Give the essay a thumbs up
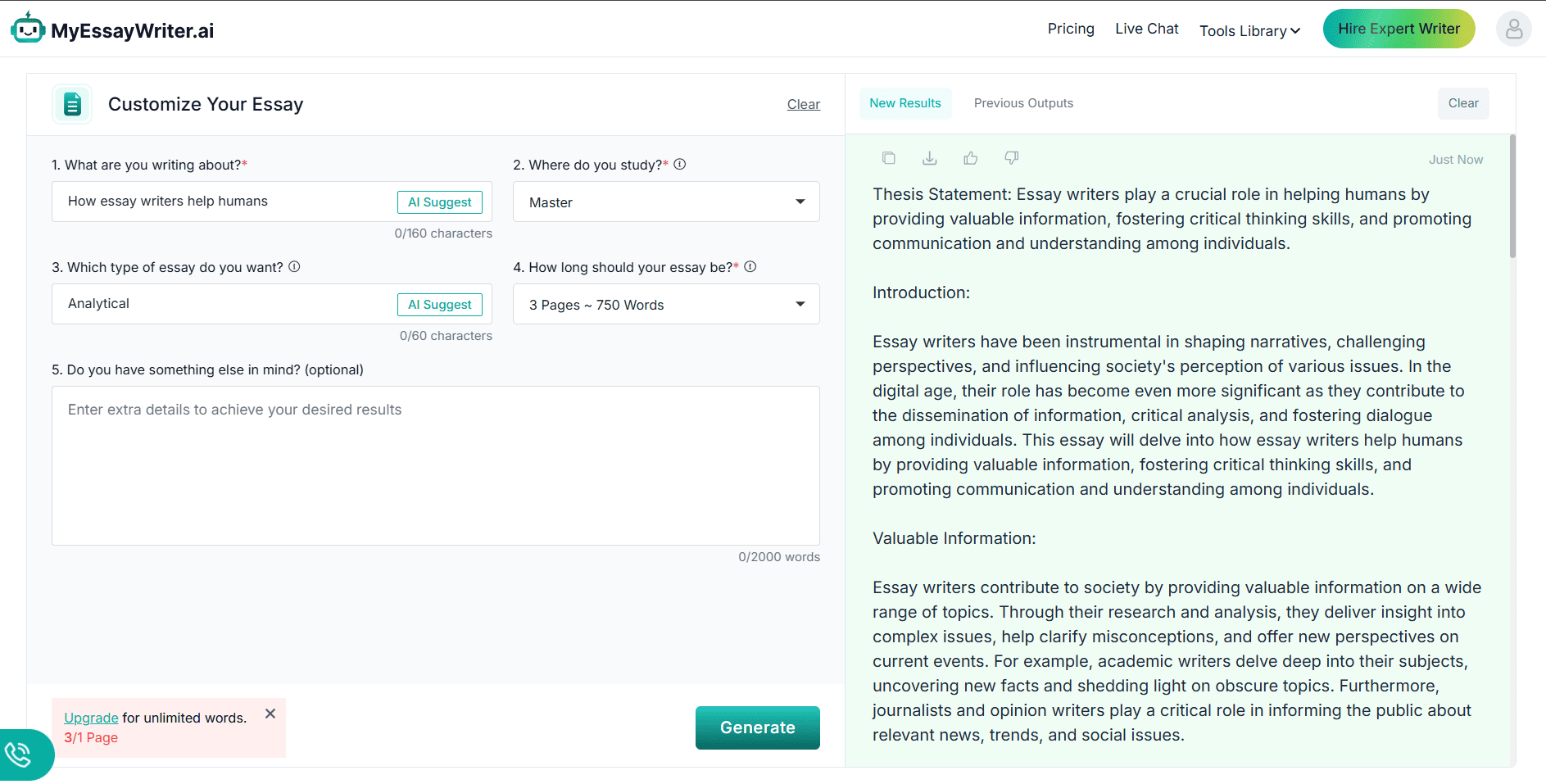Viewport: 1546px width, 784px height. click(x=971, y=157)
